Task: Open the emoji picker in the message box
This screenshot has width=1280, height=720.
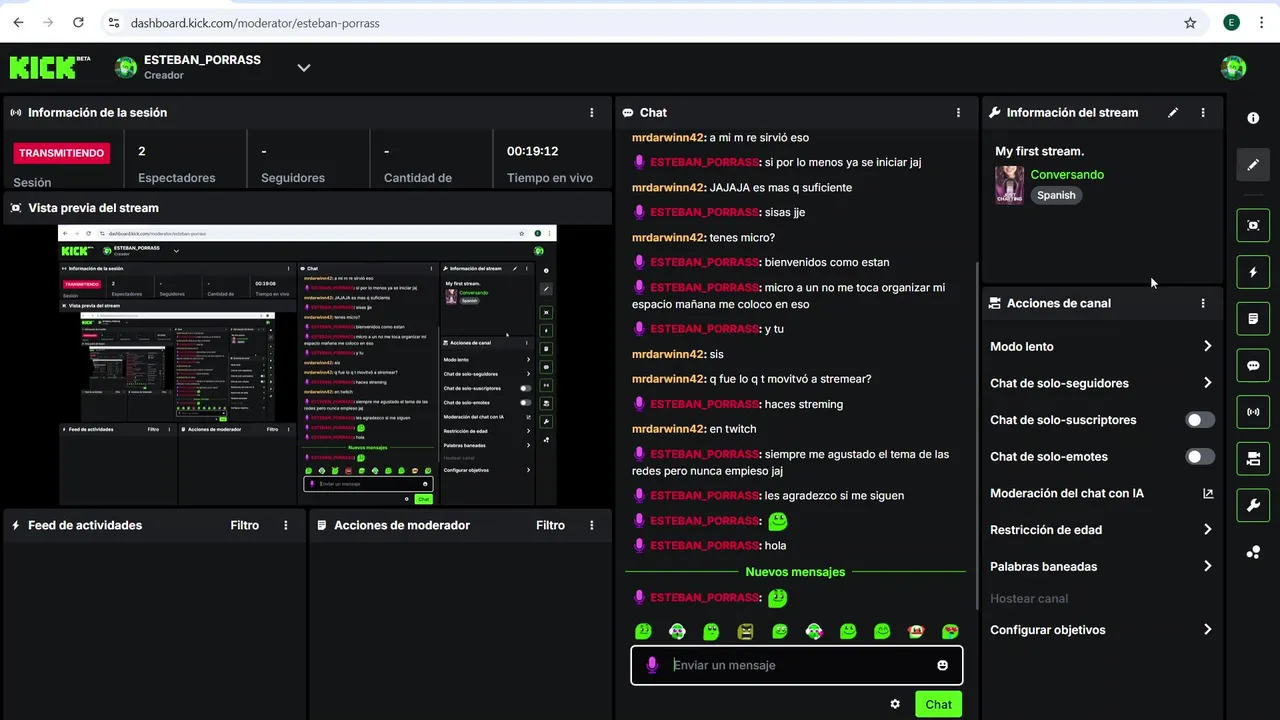Action: coord(942,665)
